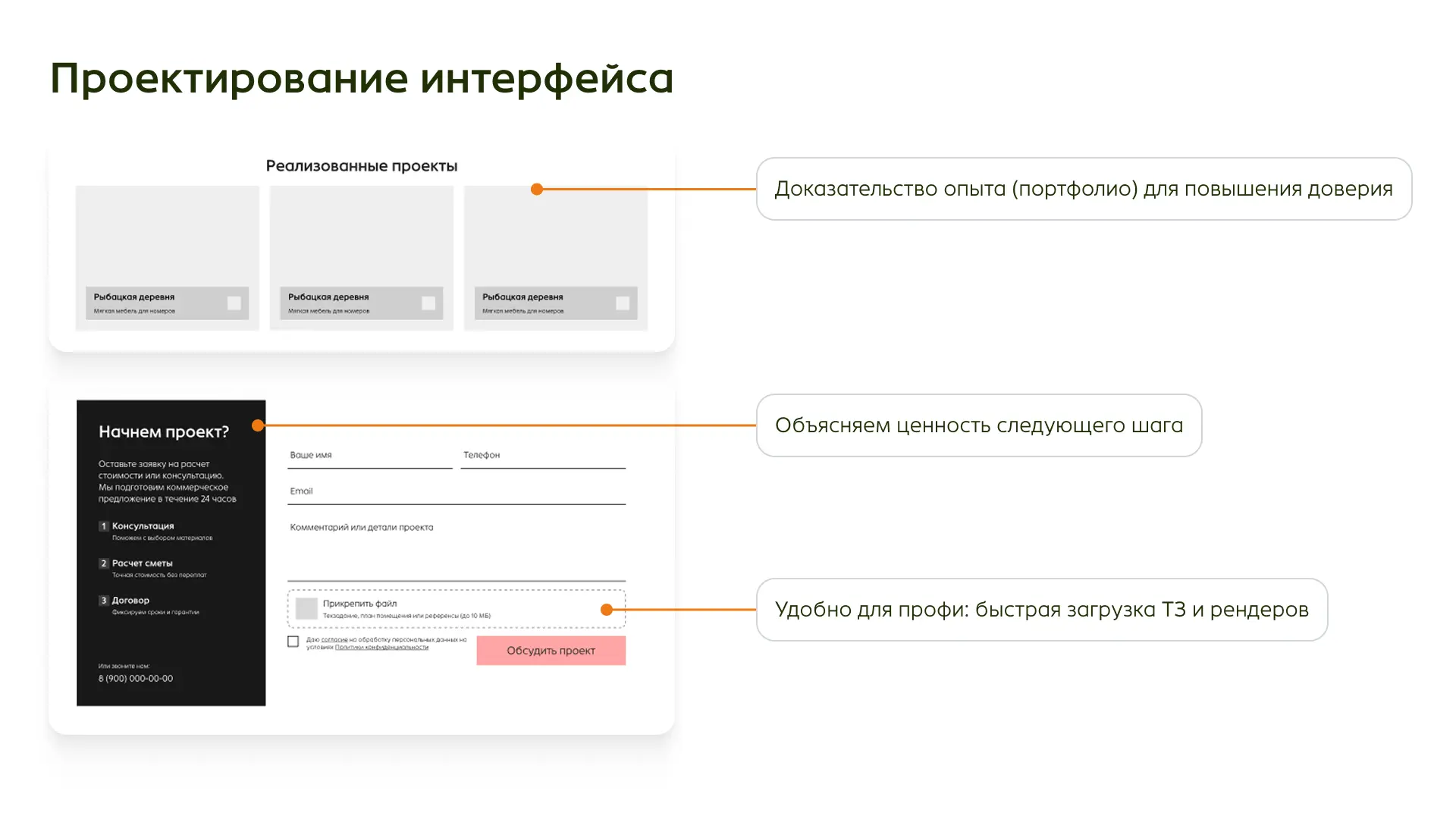Viewport: 1456px width, 819px height.
Task: Focus the Email input field
Action: [x=457, y=492]
